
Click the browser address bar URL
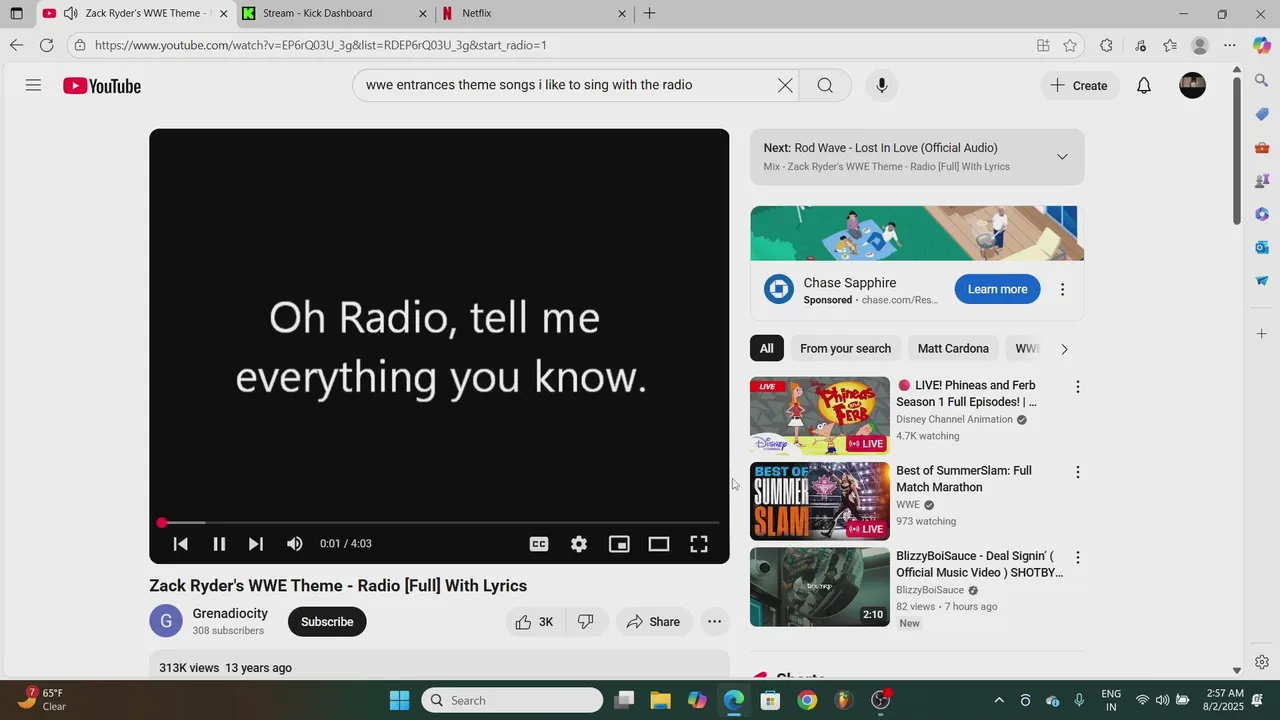(x=320, y=45)
